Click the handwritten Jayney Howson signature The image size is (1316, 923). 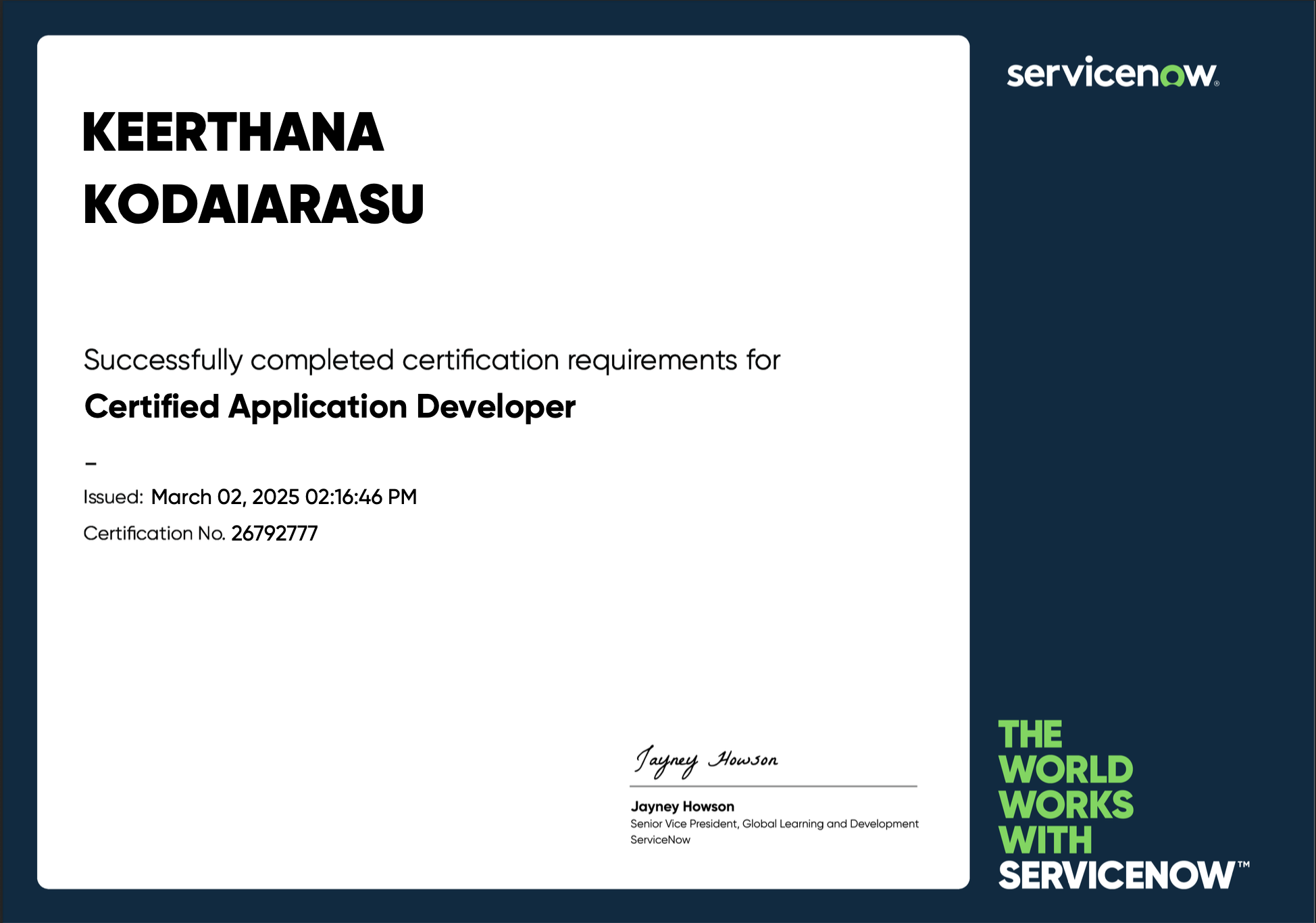(x=706, y=762)
